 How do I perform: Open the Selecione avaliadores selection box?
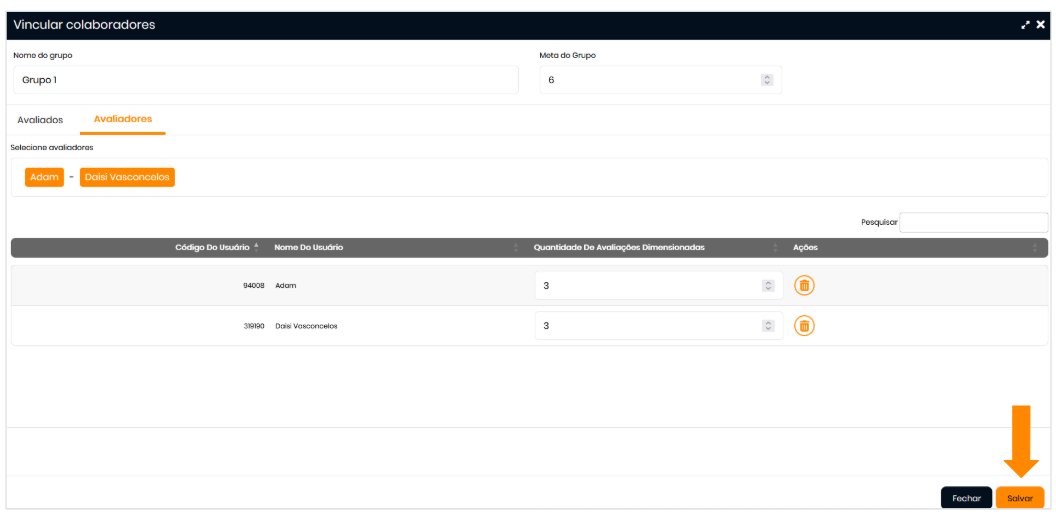click(x=600, y=177)
